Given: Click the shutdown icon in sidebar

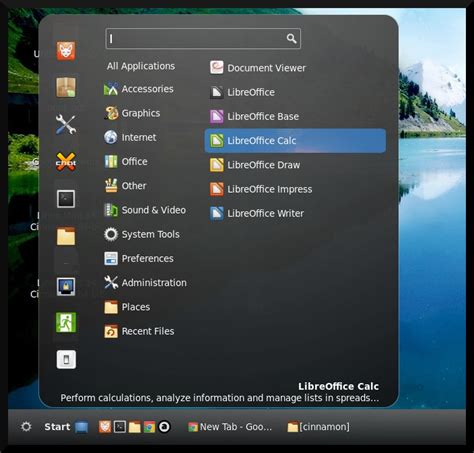Looking at the screenshot, I should [x=66, y=359].
